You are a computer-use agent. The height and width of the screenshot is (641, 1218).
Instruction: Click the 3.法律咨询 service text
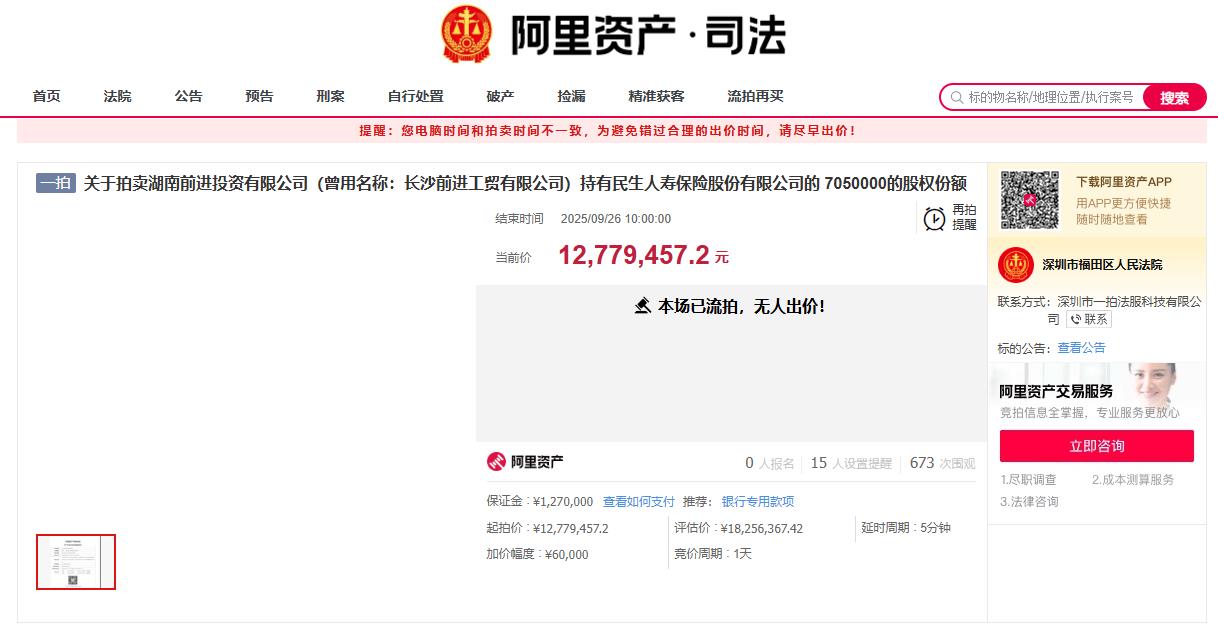click(x=1029, y=502)
